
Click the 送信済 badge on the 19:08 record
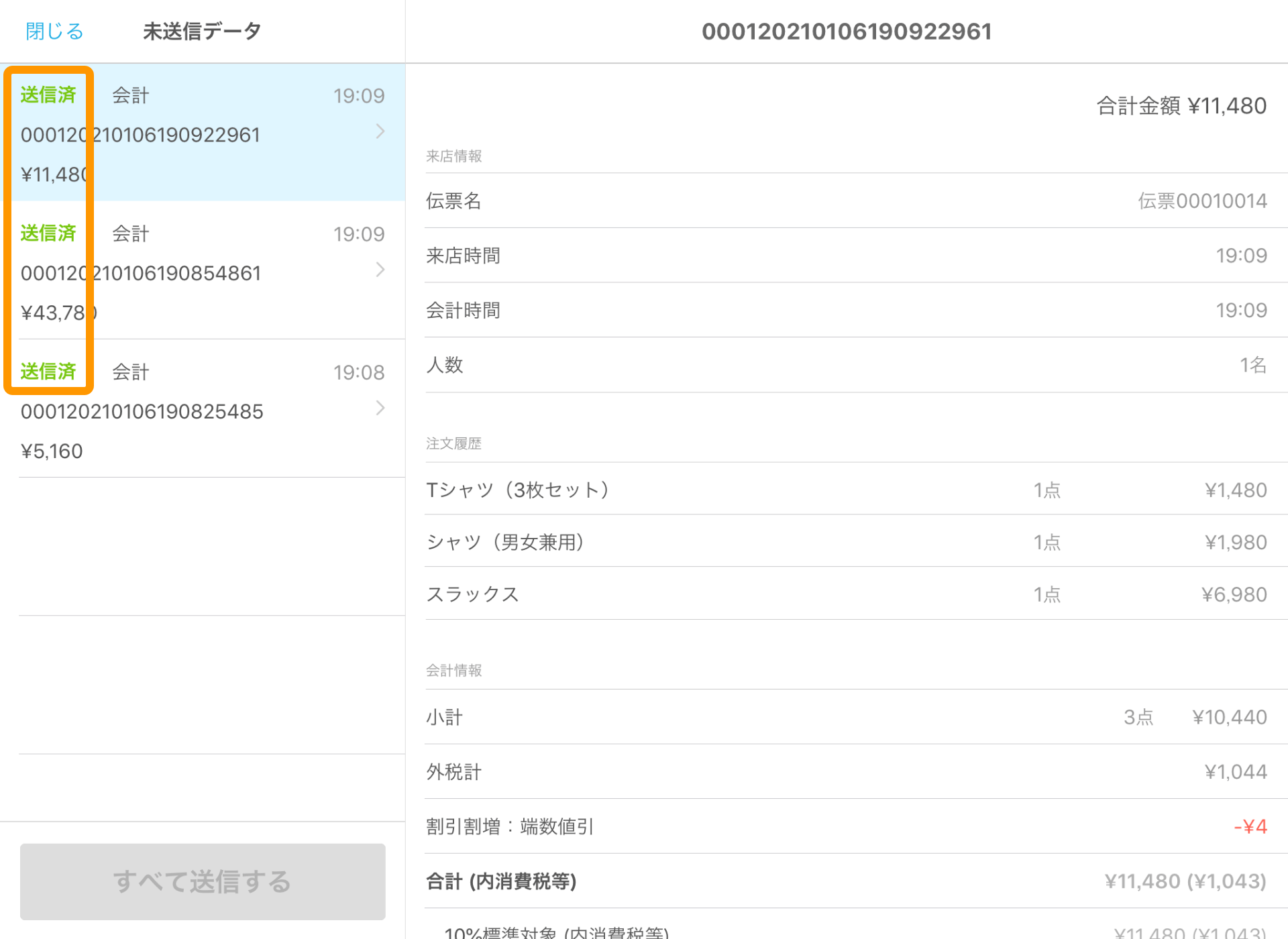click(48, 372)
